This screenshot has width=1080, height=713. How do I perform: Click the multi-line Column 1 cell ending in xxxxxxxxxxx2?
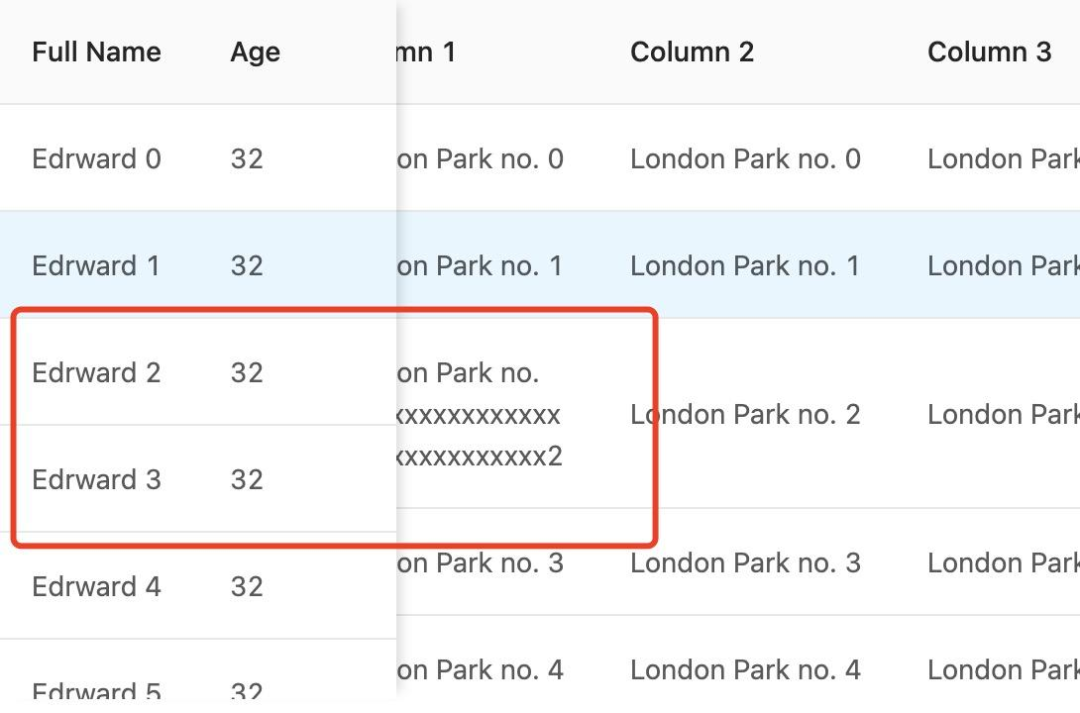coord(480,415)
